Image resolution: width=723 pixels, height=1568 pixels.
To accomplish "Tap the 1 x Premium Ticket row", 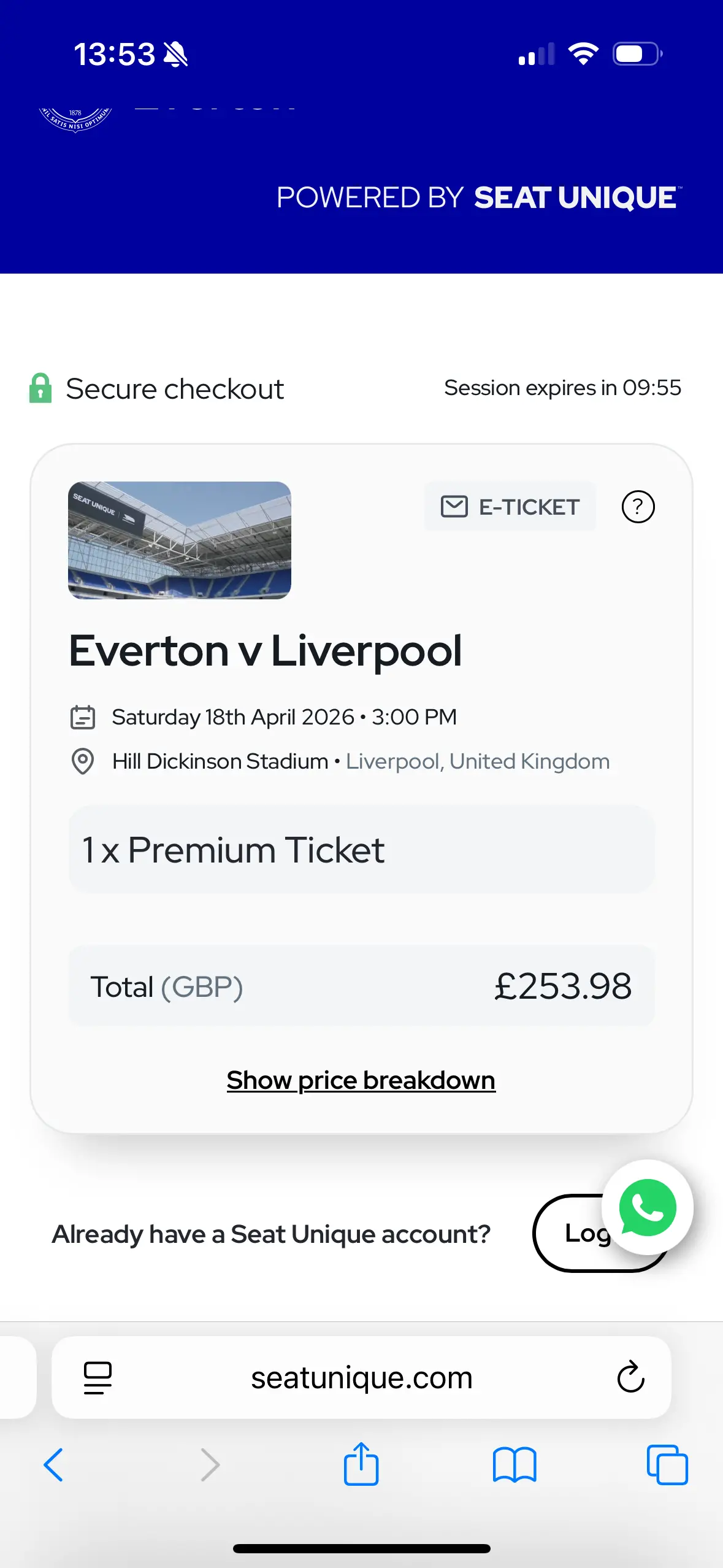I will [361, 850].
